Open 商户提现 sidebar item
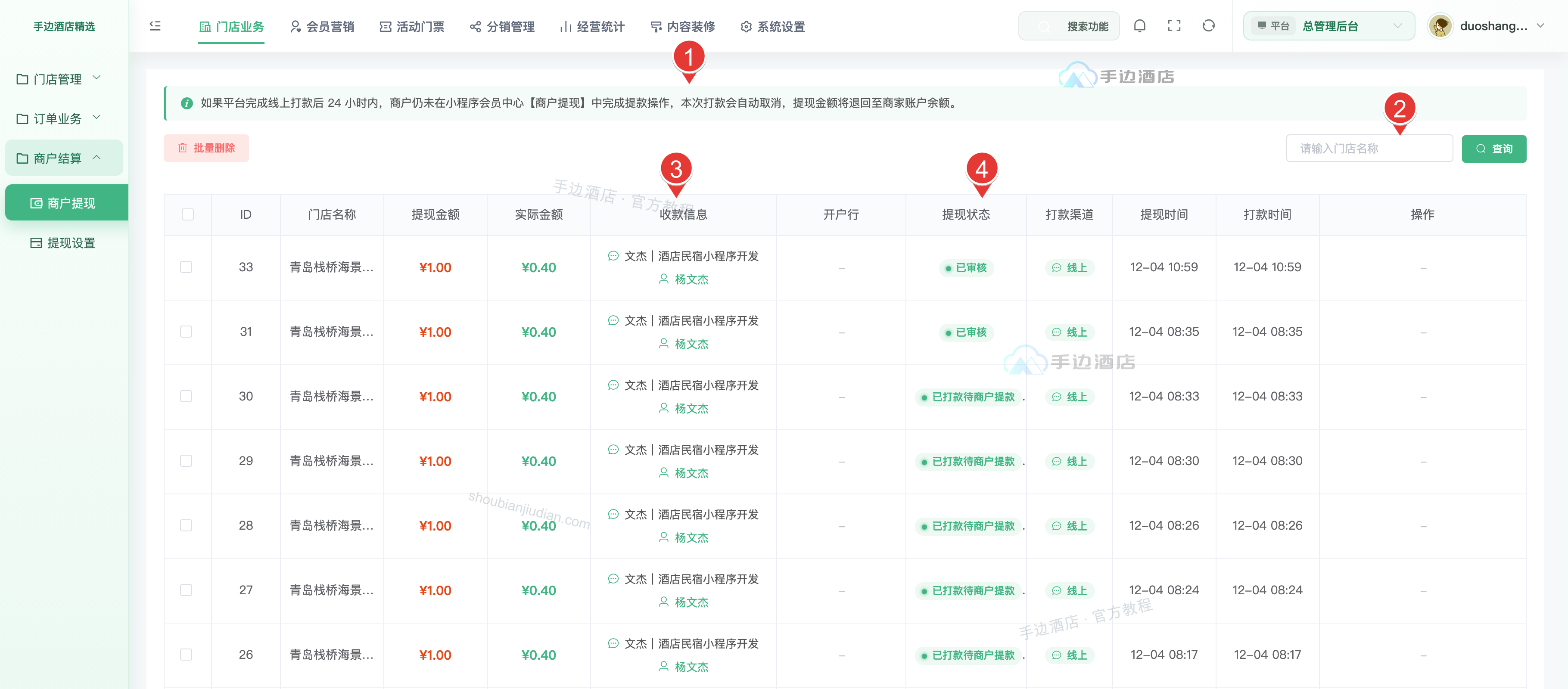This screenshot has height=689, width=1568. point(67,203)
